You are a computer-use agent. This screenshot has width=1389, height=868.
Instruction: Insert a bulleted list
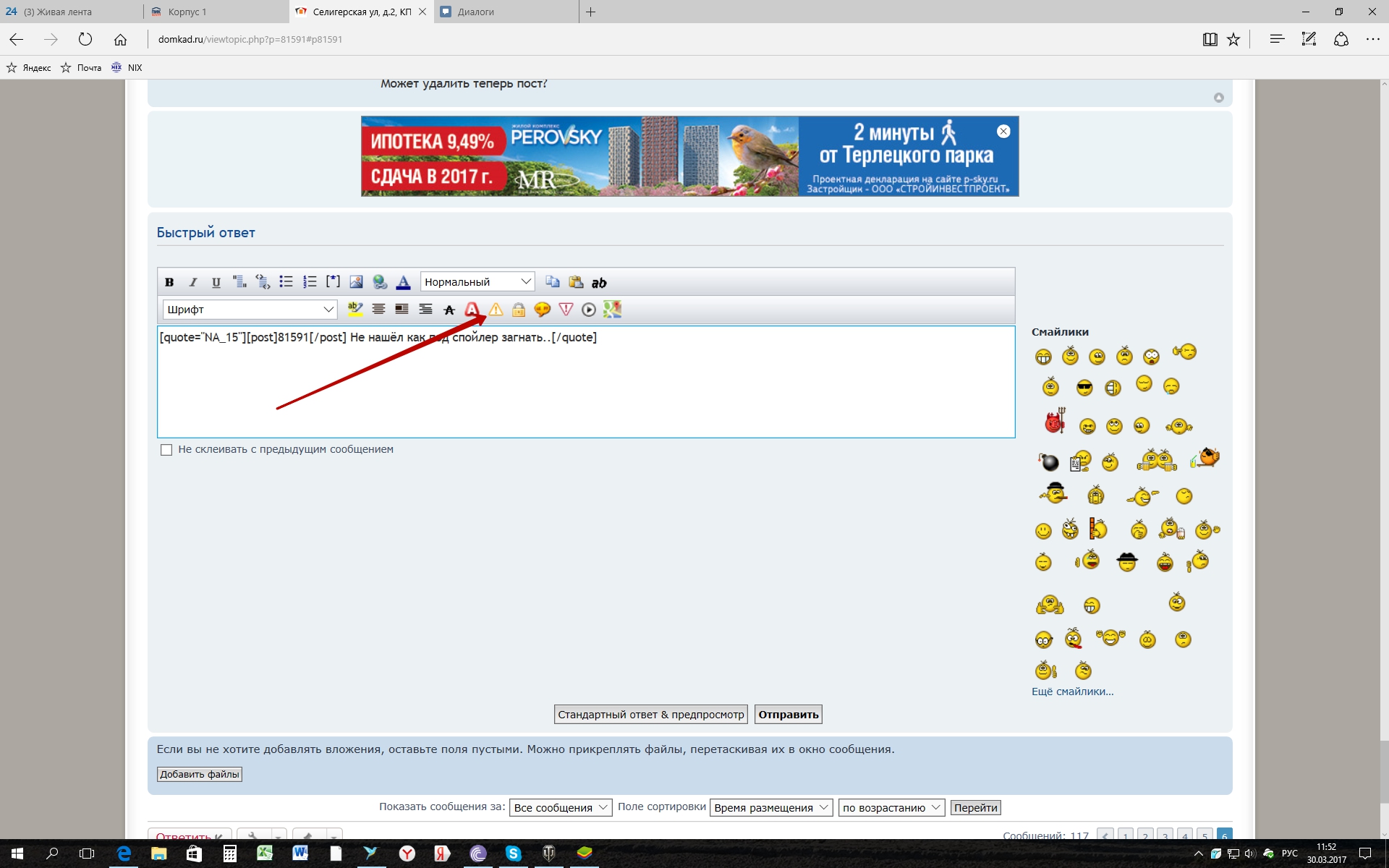pos(286,282)
